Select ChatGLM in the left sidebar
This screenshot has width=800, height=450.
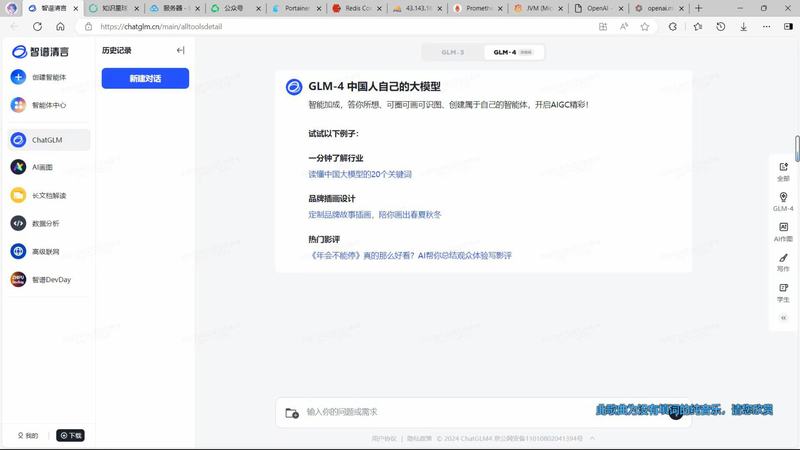pos(49,140)
